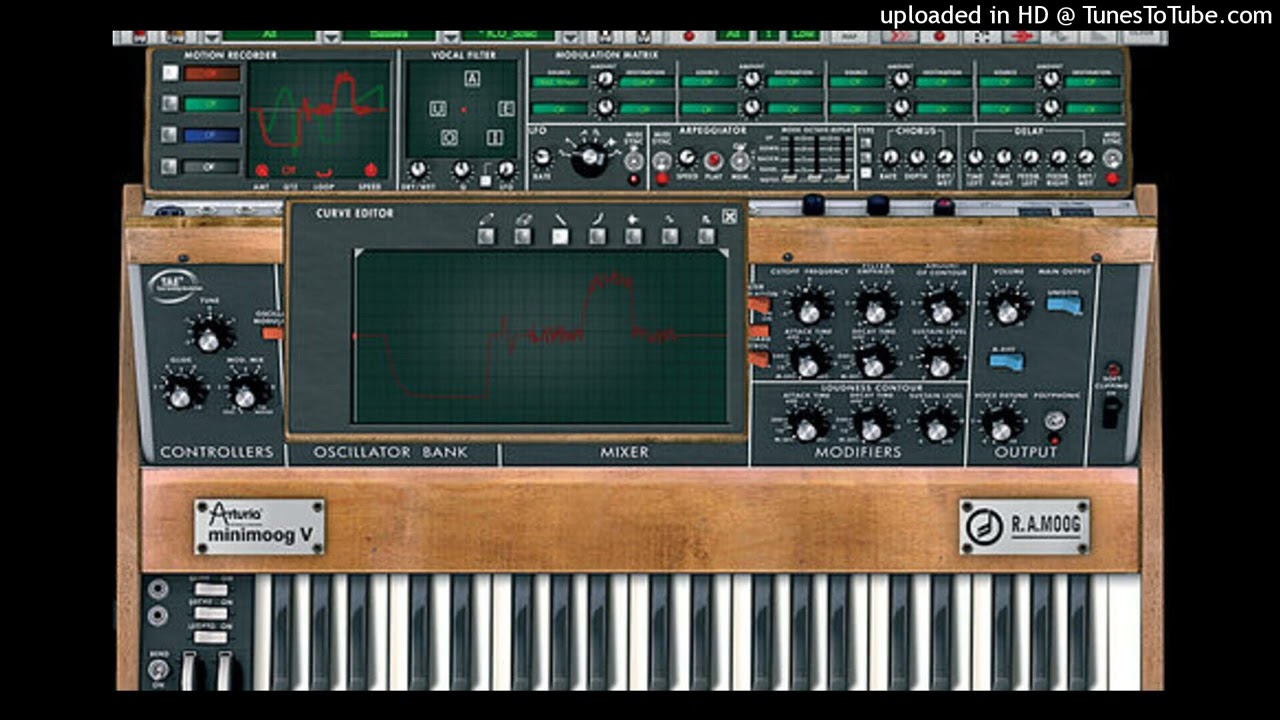This screenshot has height=720, width=1280.
Task: Close the Curve Editor panel
Action: [x=729, y=216]
